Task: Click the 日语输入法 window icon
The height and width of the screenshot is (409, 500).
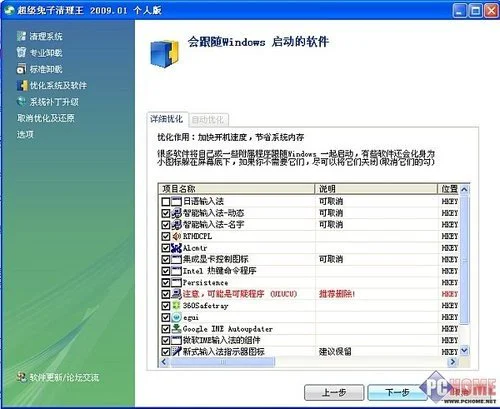Action: pos(176,201)
